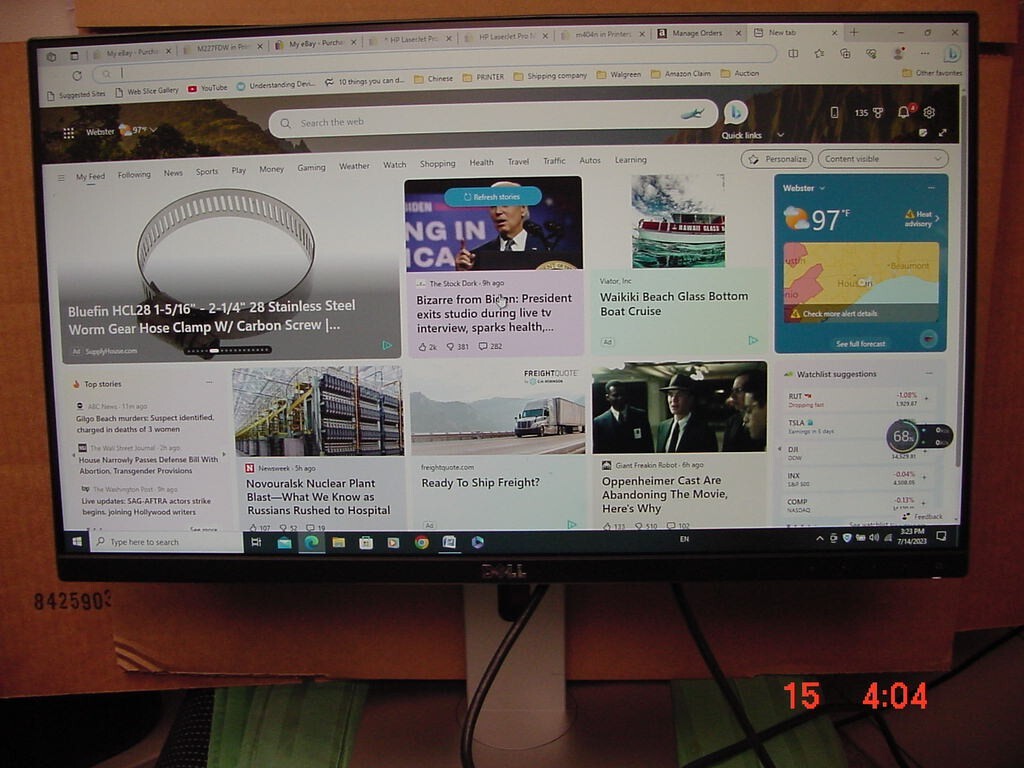Click the Type here to search taskbar box
Viewport: 1024px width, 768px height.
click(167, 542)
